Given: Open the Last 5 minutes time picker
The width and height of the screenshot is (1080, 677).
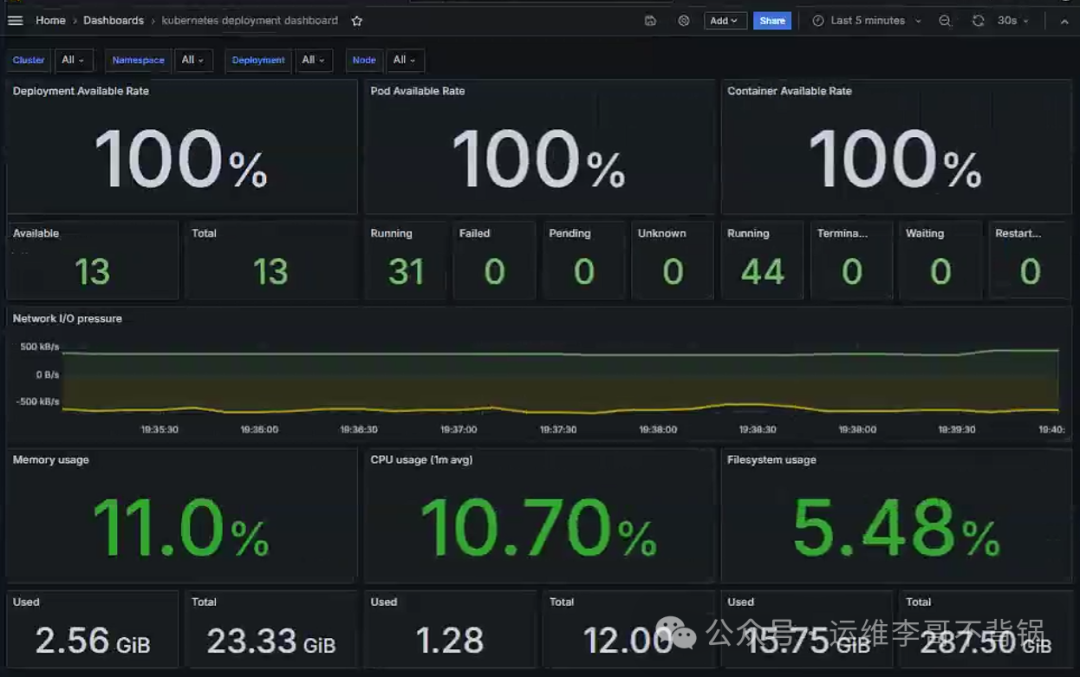Looking at the screenshot, I should 868,21.
